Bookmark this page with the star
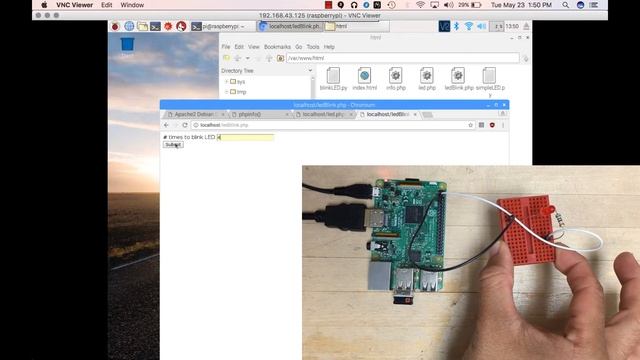The height and width of the screenshot is (360, 640). point(471,125)
